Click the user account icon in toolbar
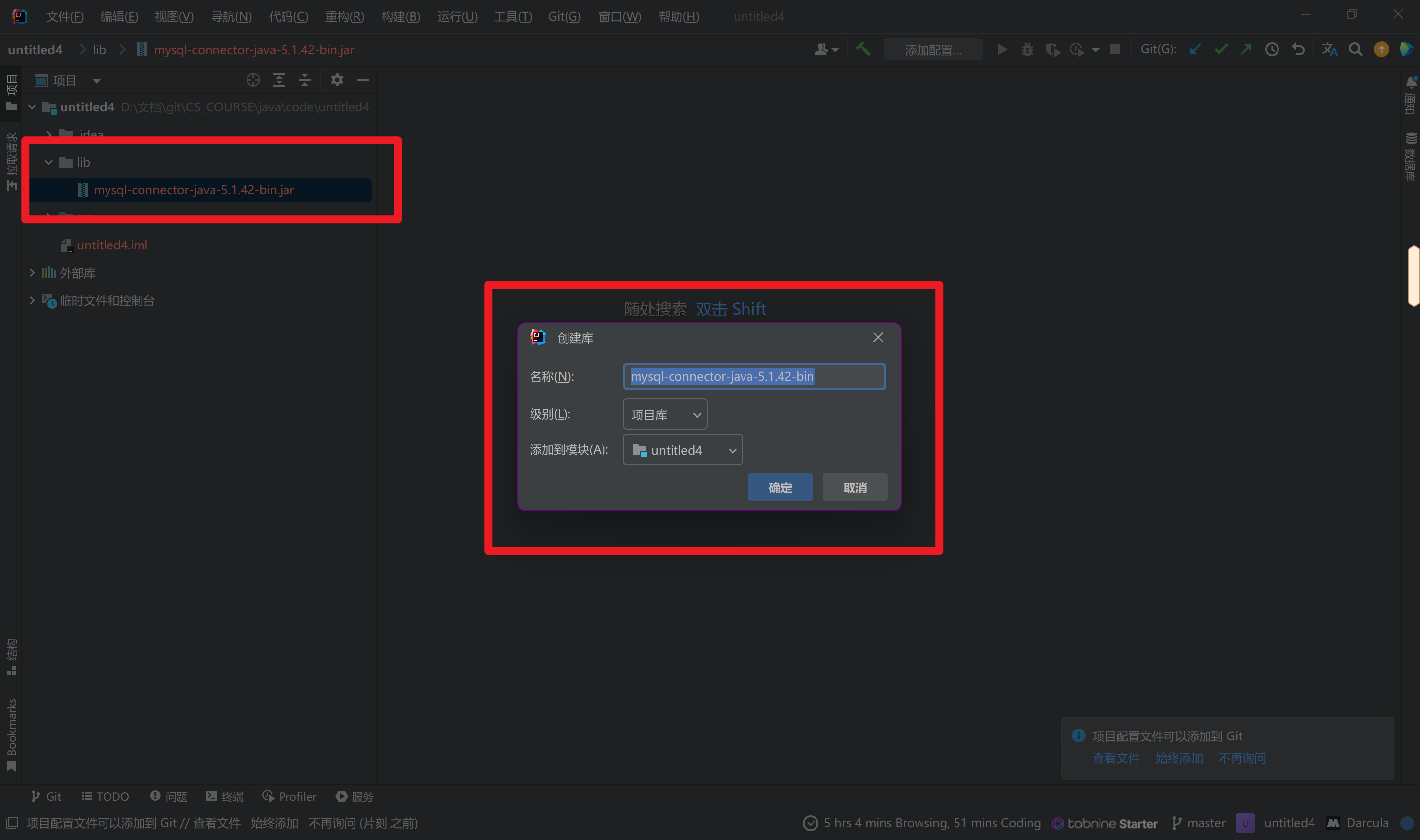Viewport: 1420px width, 840px height. pos(826,49)
